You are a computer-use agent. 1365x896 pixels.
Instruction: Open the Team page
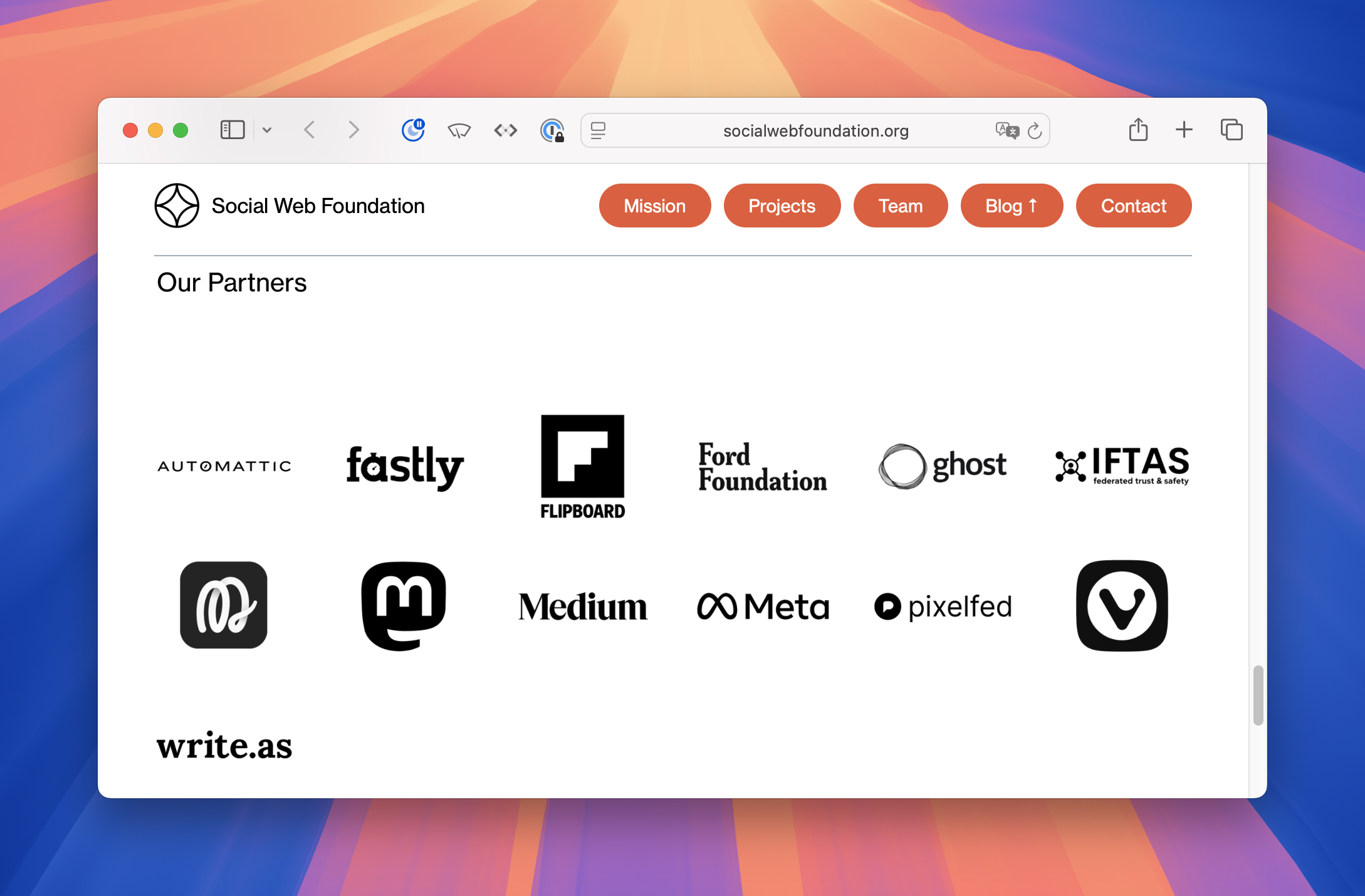pos(901,206)
